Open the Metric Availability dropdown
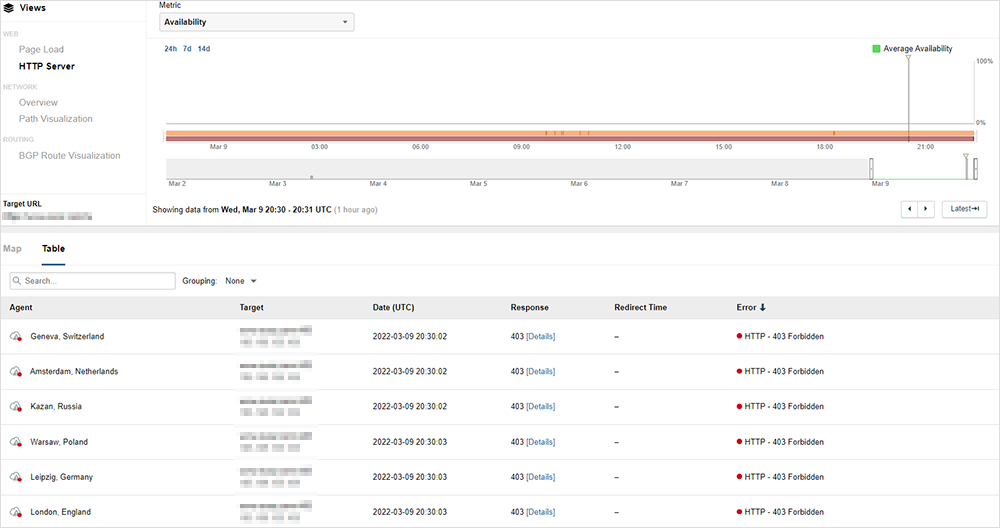 256,22
